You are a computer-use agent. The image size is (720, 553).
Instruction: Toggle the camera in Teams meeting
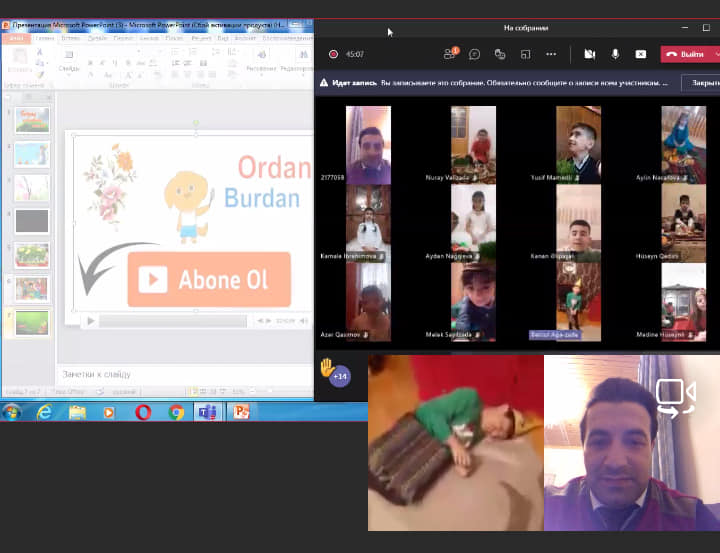590,55
